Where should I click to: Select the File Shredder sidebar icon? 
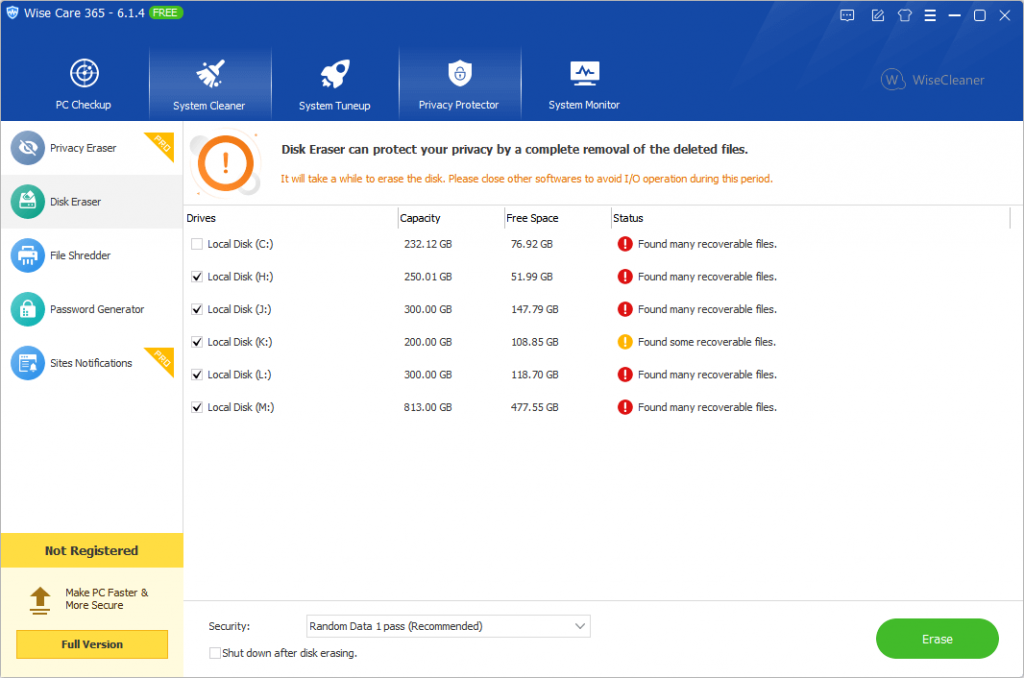(28, 256)
